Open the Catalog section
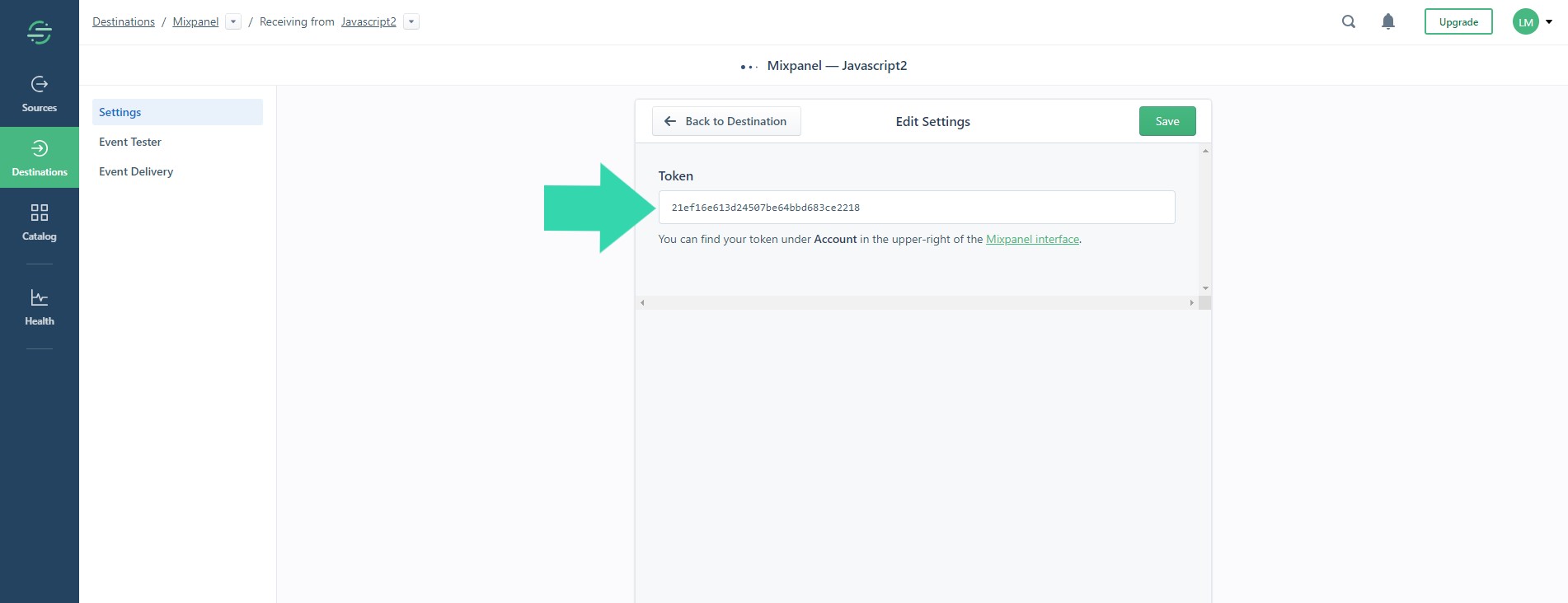Viewport: 1568px width, 603px height. click(40, 222)
